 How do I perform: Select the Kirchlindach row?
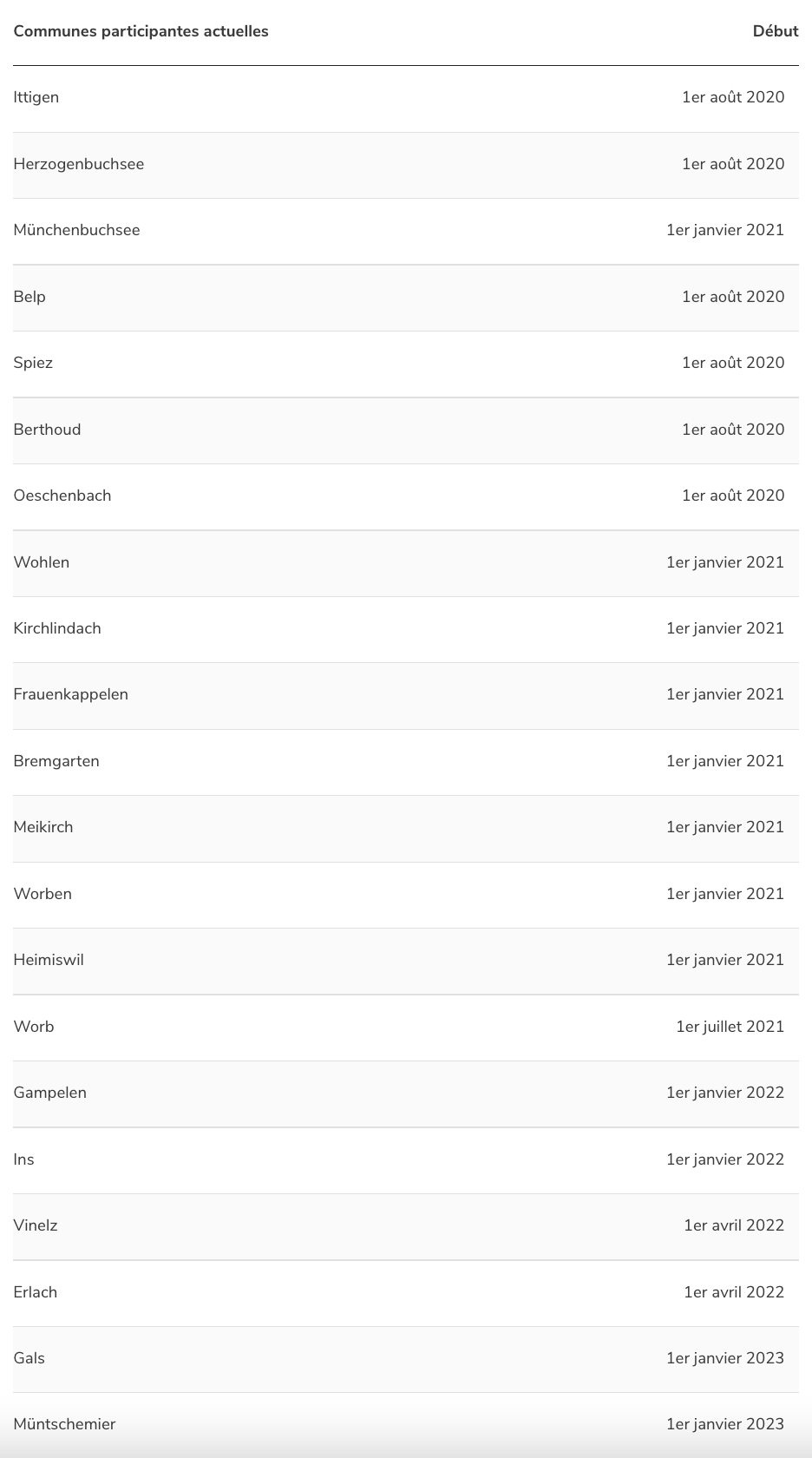tap(406, 629)
